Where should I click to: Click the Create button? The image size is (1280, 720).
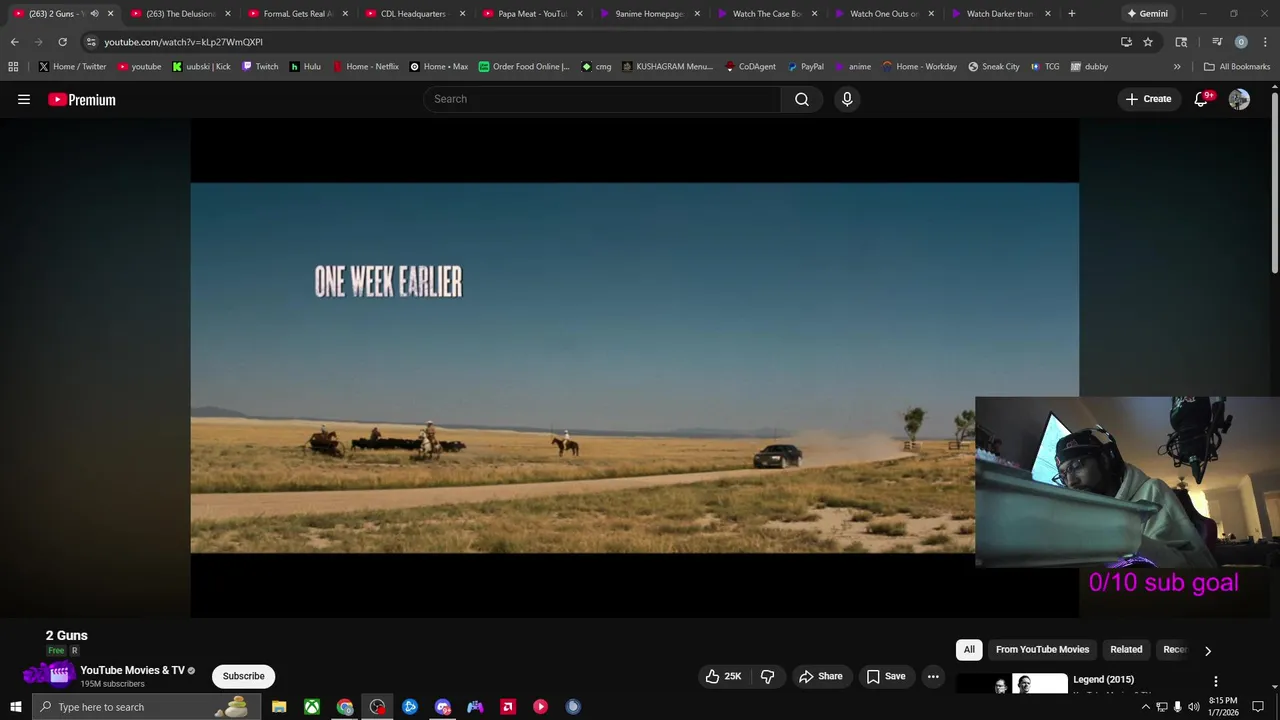click(x=1148, y=99)
